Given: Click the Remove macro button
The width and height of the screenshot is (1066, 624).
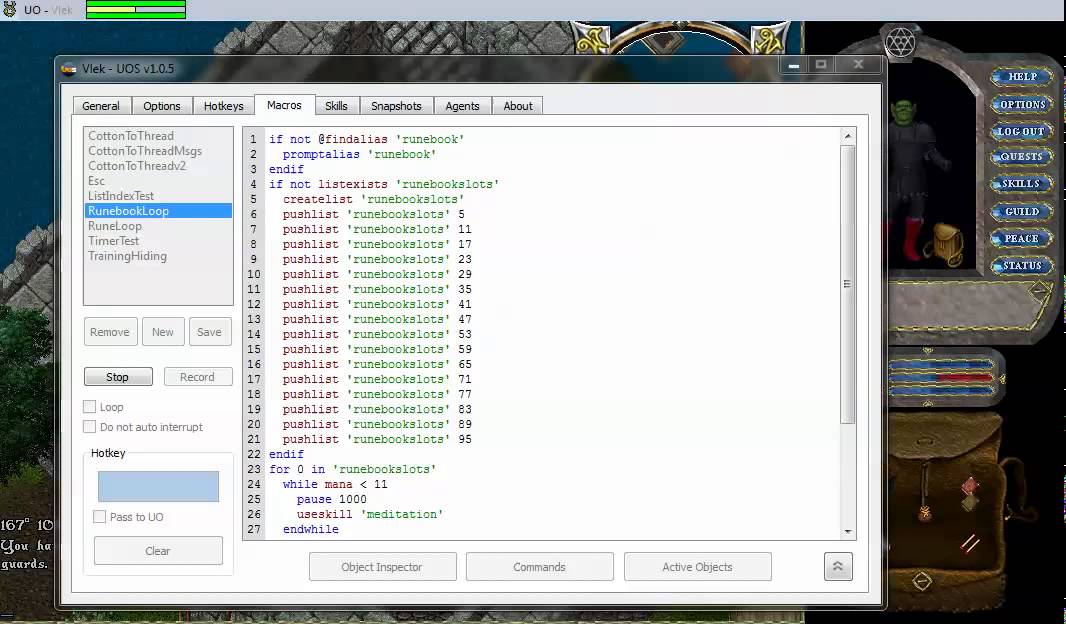Looking at the screenshot, I should pyautogui.click(x=110, y=332).
